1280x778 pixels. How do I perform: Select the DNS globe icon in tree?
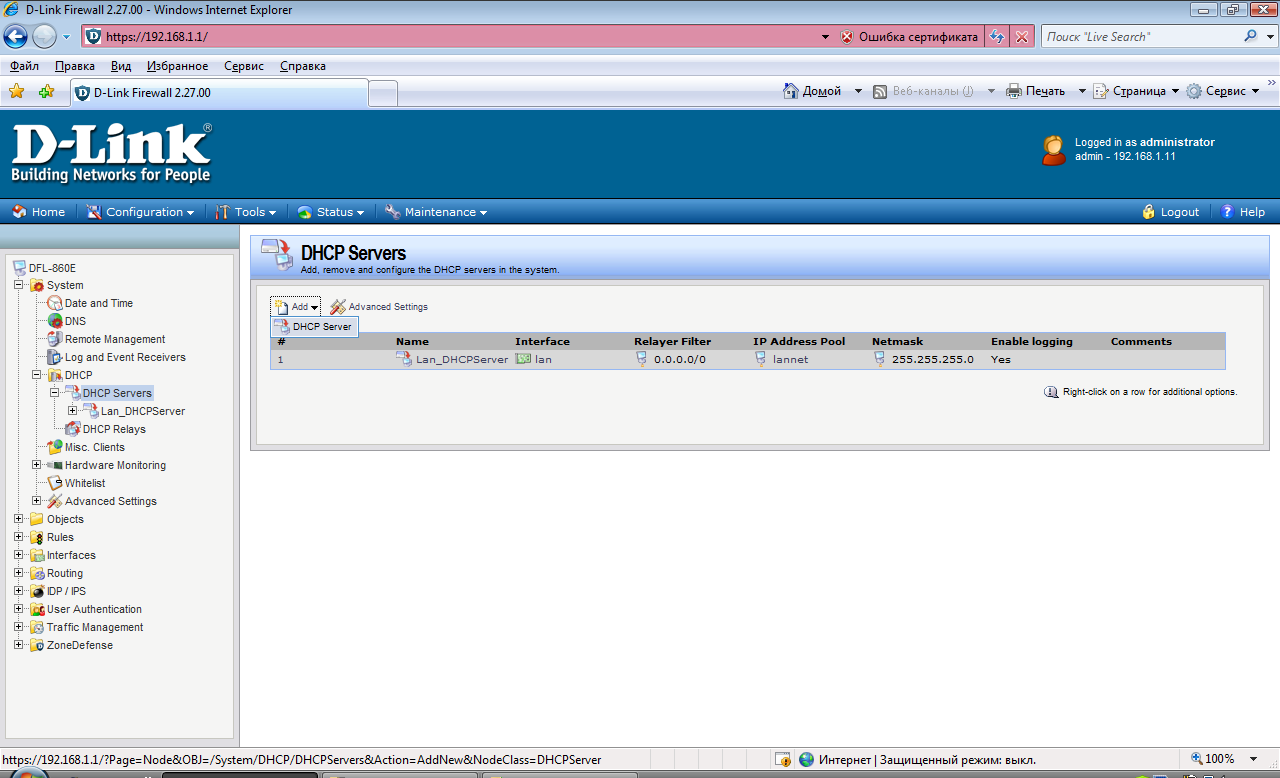tap(55, 321)
